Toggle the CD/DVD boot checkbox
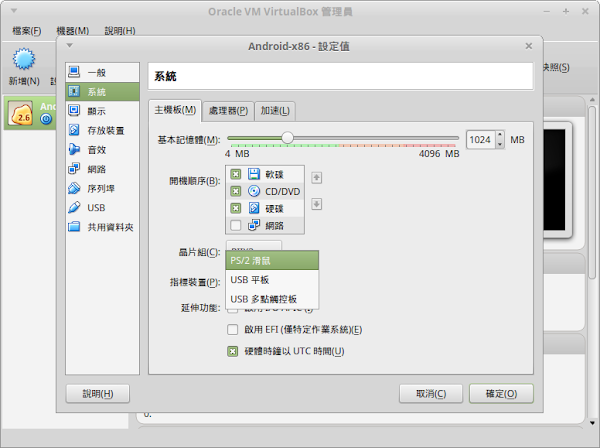Screen dimensions: 600x448 pyautogui.click(x=236, y=191)
